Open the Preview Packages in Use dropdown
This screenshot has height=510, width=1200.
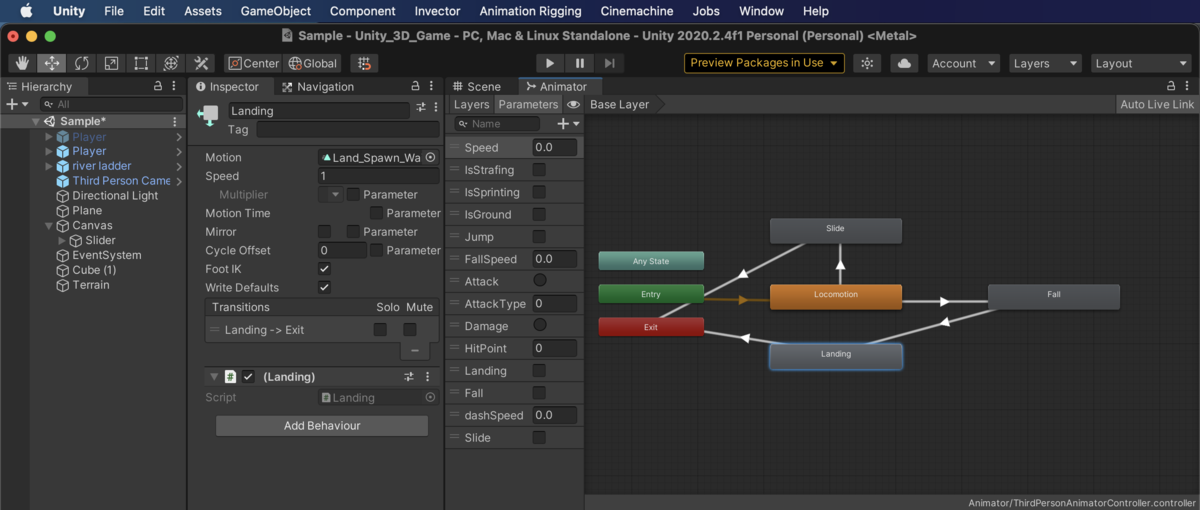pyautogui.click(x=765, y=63)
